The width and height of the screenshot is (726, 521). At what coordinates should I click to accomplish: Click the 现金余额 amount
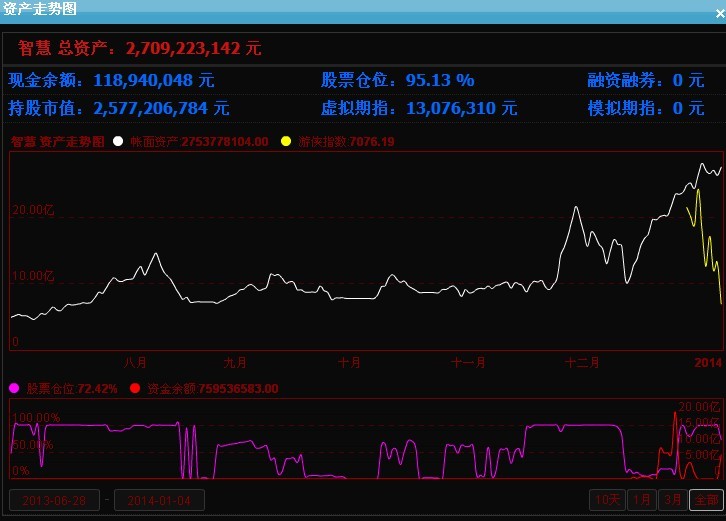pos(153,80)
